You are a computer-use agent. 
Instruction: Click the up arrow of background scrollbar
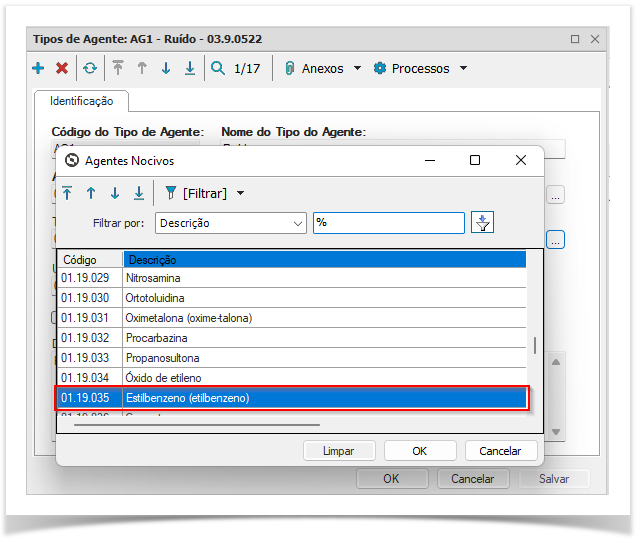[x=556, y=362]
